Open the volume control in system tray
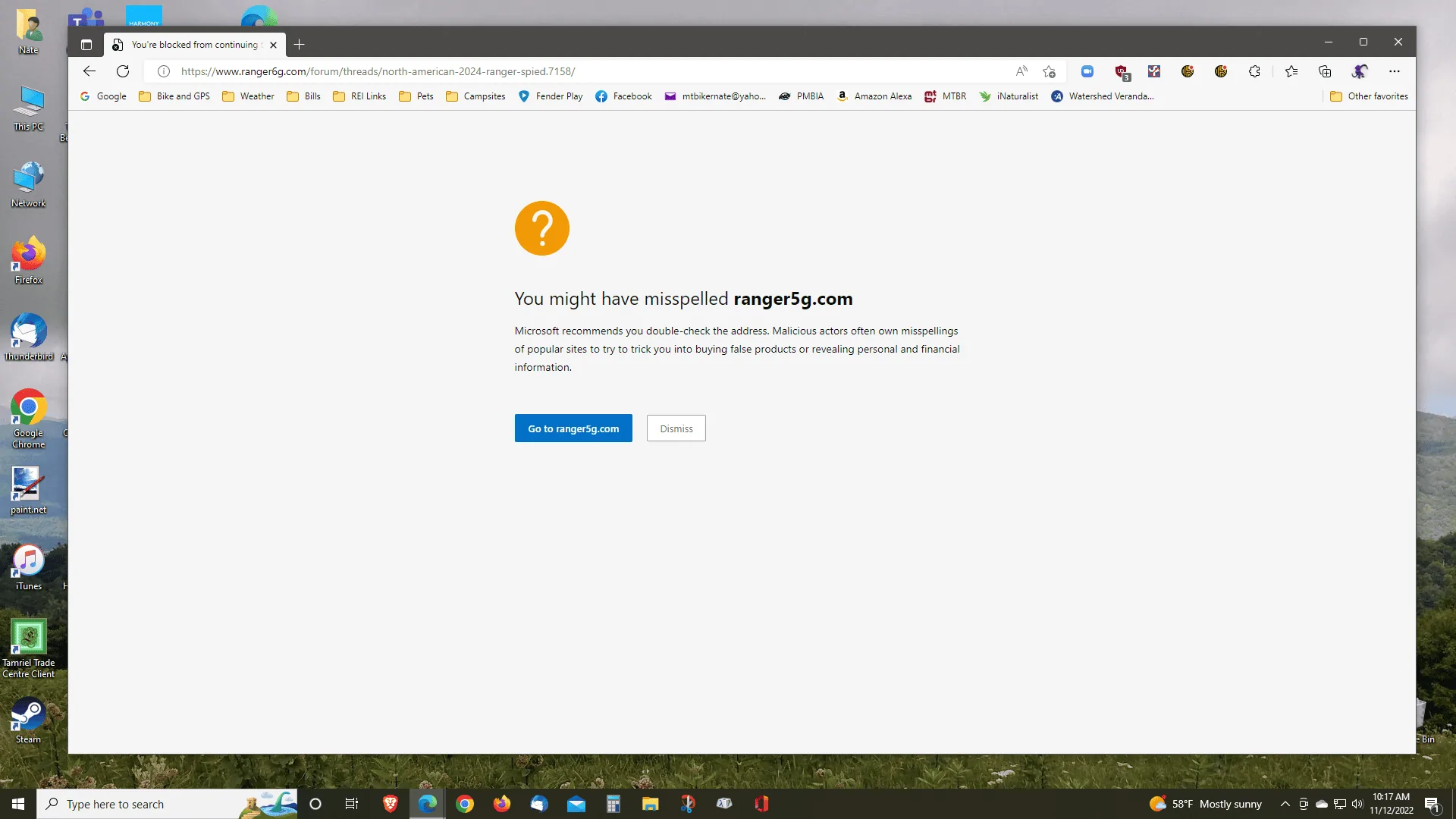Image resolution: width=1456 pixels, height=819 pixels. click(1357, 804)
